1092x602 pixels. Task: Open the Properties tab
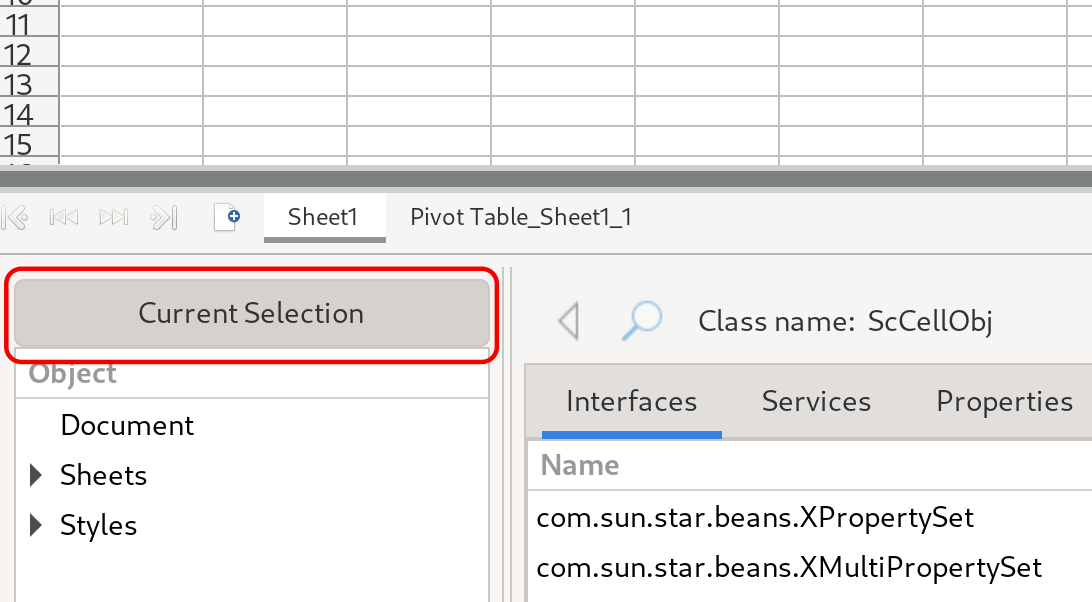1004,402
